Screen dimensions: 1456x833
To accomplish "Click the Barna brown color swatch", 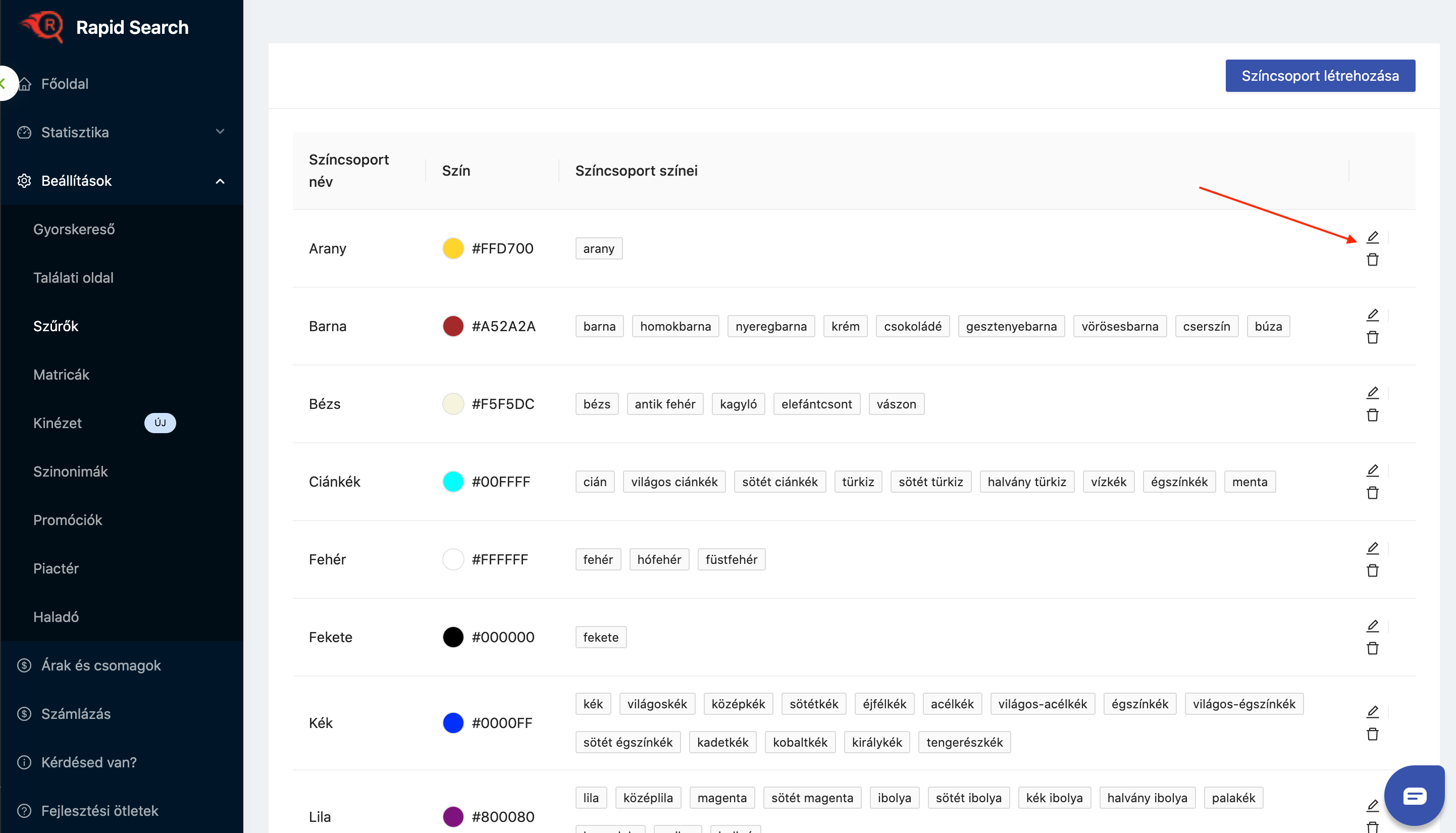I will point(452,326).
